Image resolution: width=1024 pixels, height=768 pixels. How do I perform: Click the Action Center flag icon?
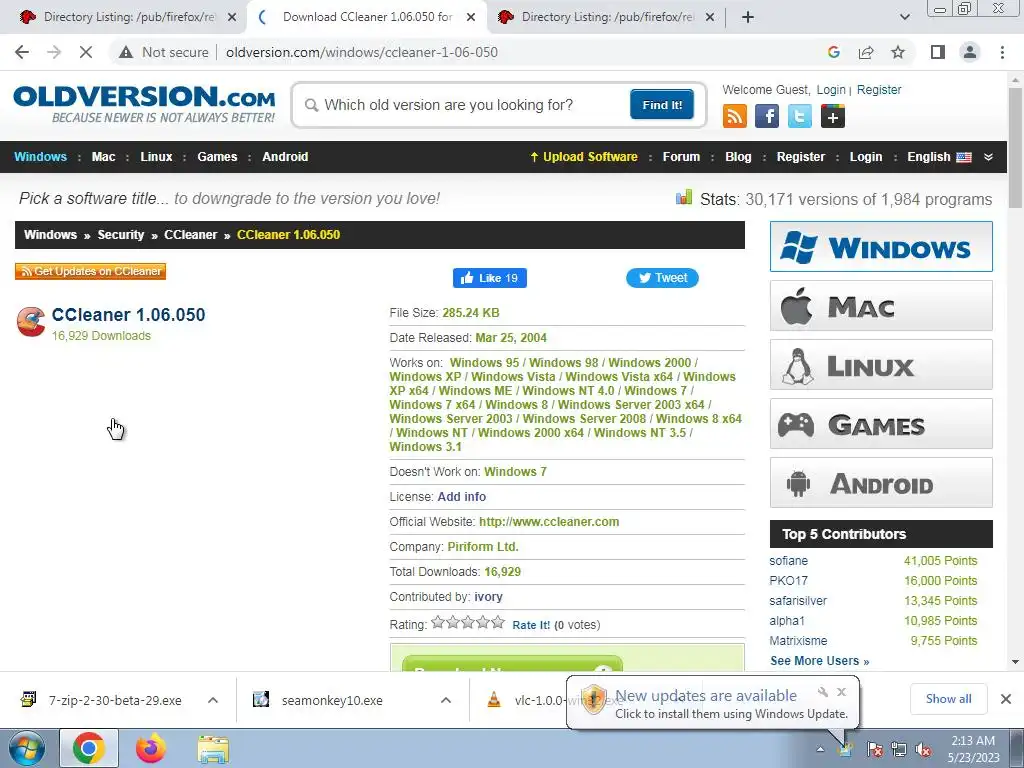pos(874,749)
